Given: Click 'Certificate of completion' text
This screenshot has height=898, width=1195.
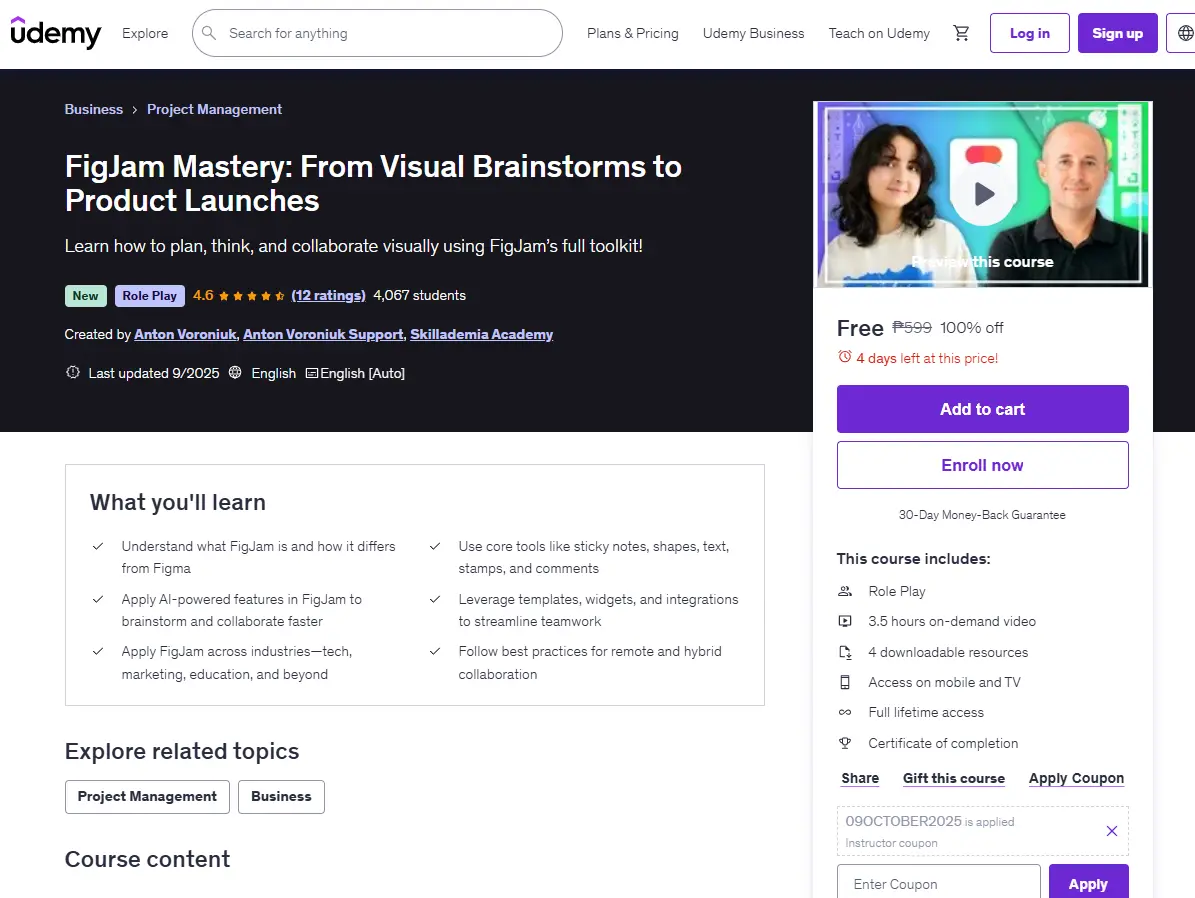Looking at the screenshot, I should coord(943,743).
